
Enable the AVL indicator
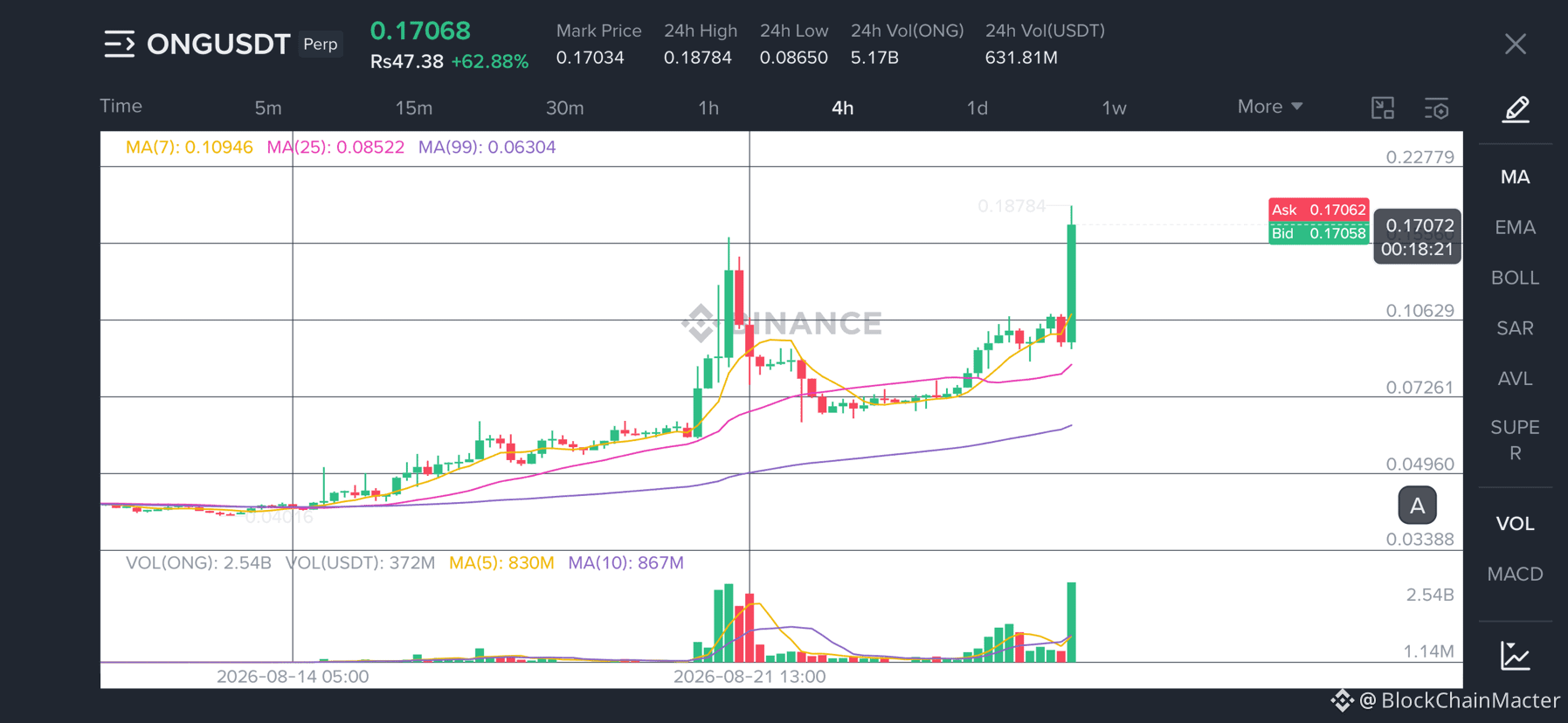tap(1515, 379)
